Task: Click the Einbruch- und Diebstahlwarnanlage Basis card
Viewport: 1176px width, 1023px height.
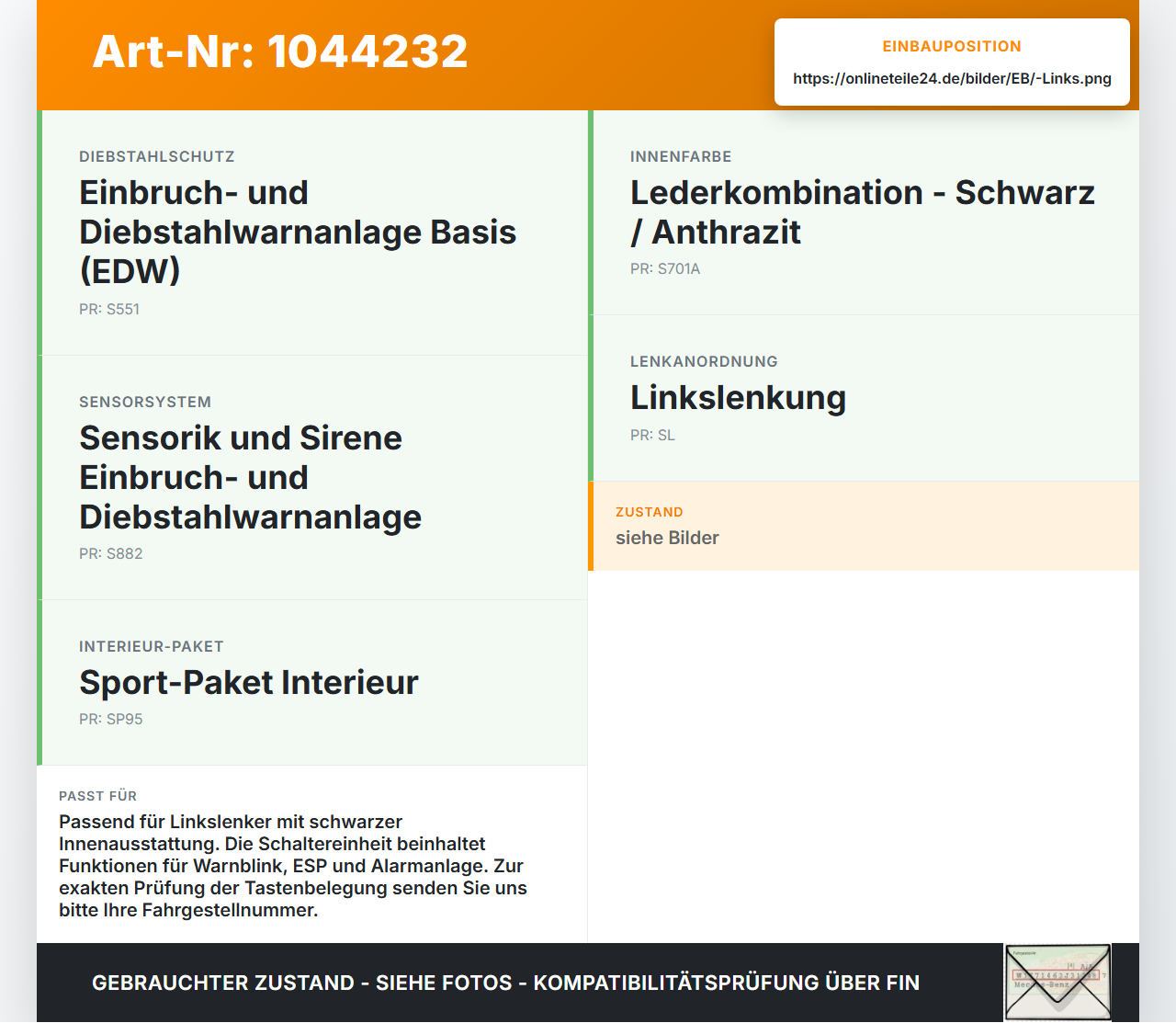Action: 312,233
